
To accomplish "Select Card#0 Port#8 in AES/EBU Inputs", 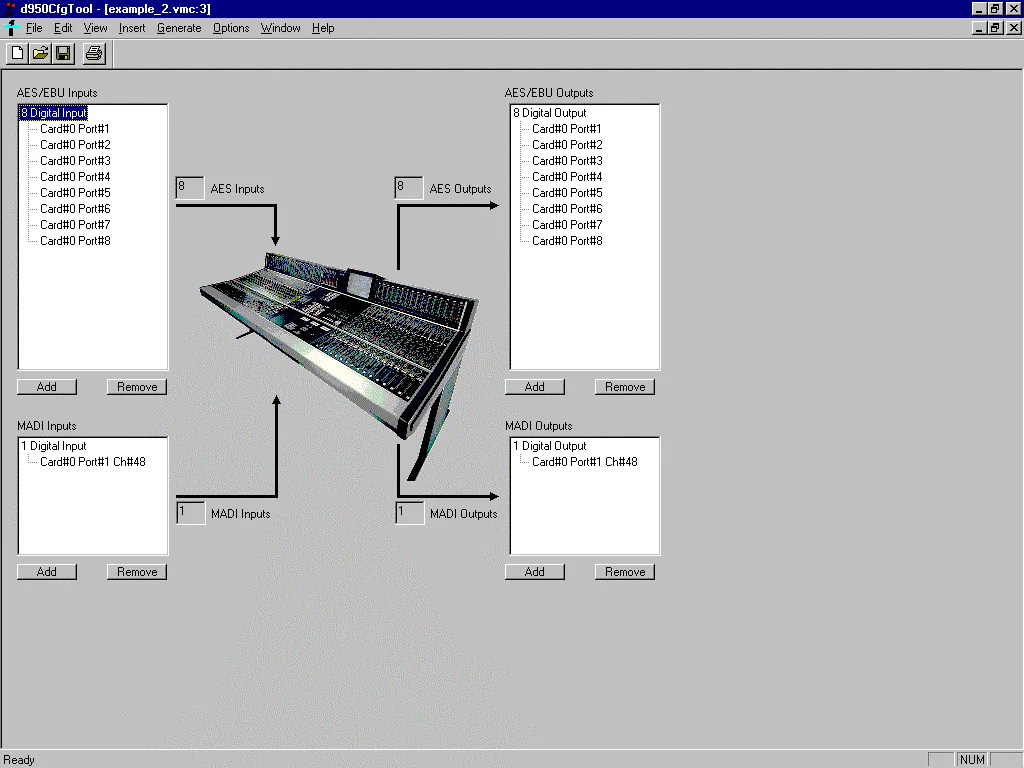I will pyautogui.click(x=75, y=240).
